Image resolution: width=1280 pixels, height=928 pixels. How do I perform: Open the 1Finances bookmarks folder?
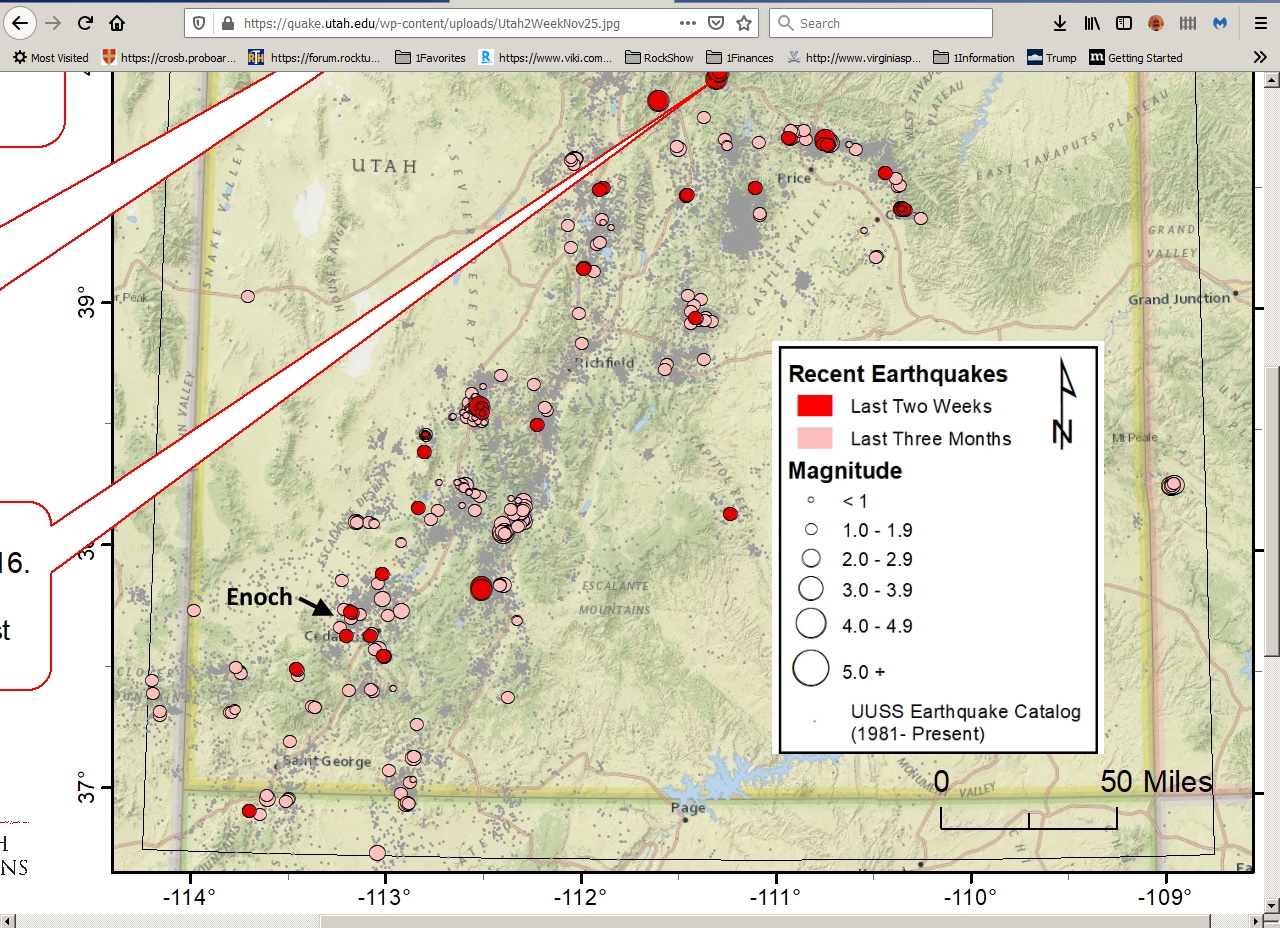coord(740,57)
